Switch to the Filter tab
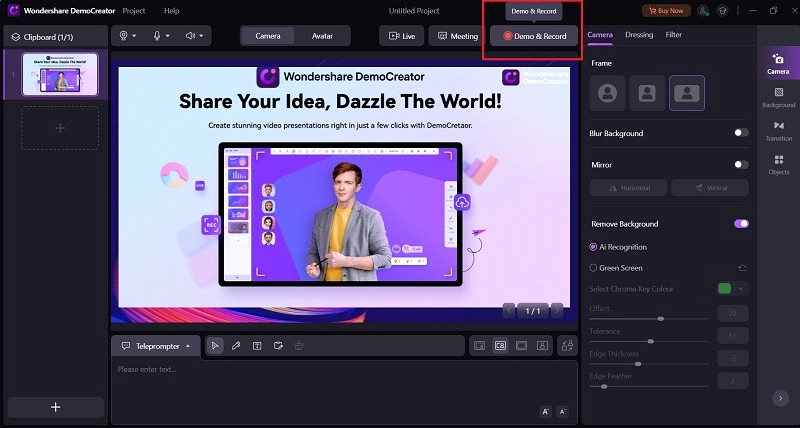 click(x=673, y=35)
